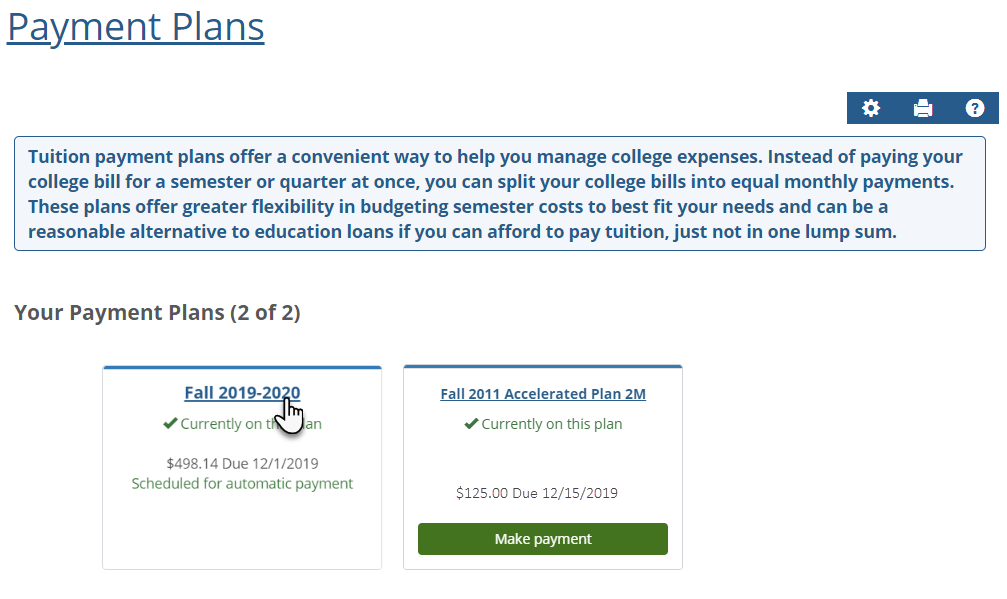Click empty space at bottom of Fall 2019-2020 card

[x=242, y=535]
